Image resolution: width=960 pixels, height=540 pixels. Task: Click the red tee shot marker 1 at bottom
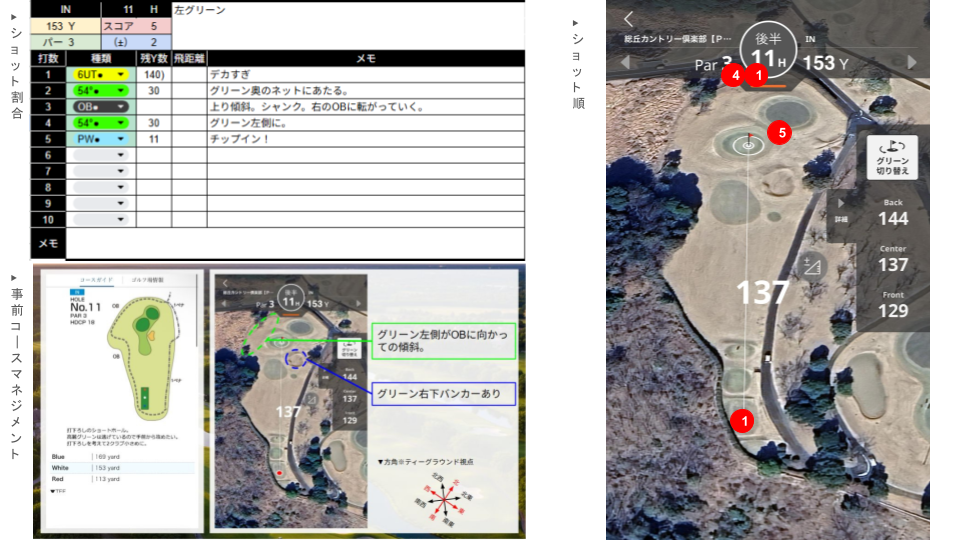tap(741, 421)
